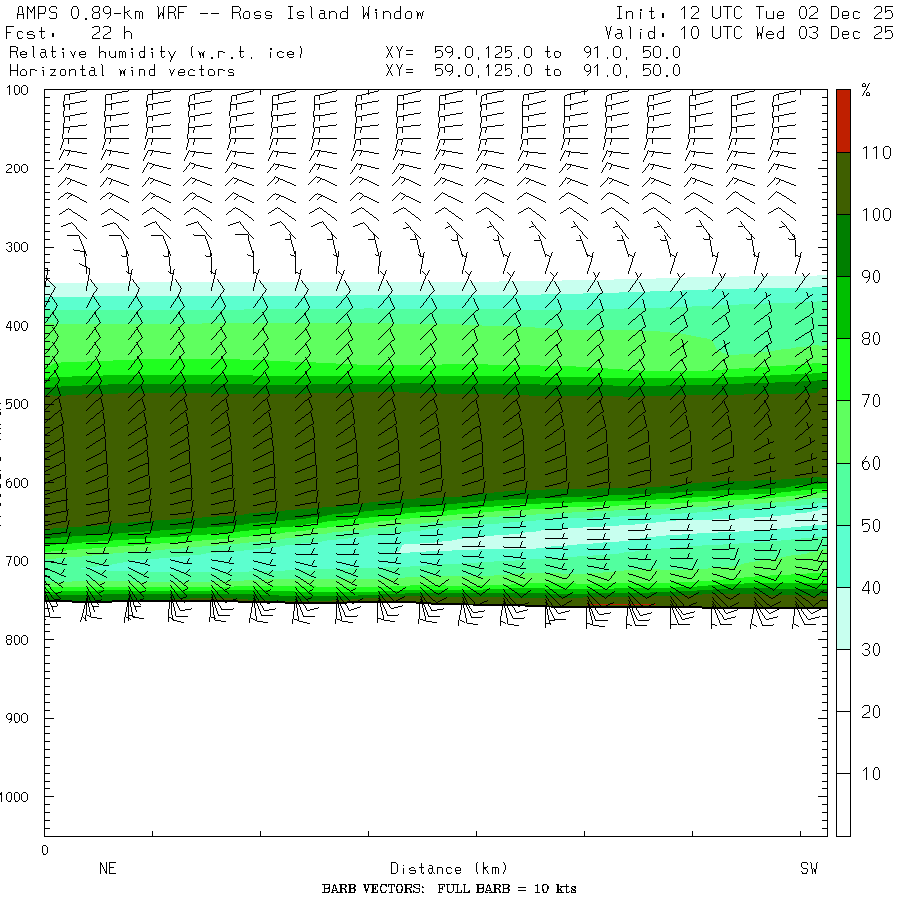Click the pale mint swatch between 30 and 40
The width and height of the screenshot is (900, 900).
pos(843,618)
